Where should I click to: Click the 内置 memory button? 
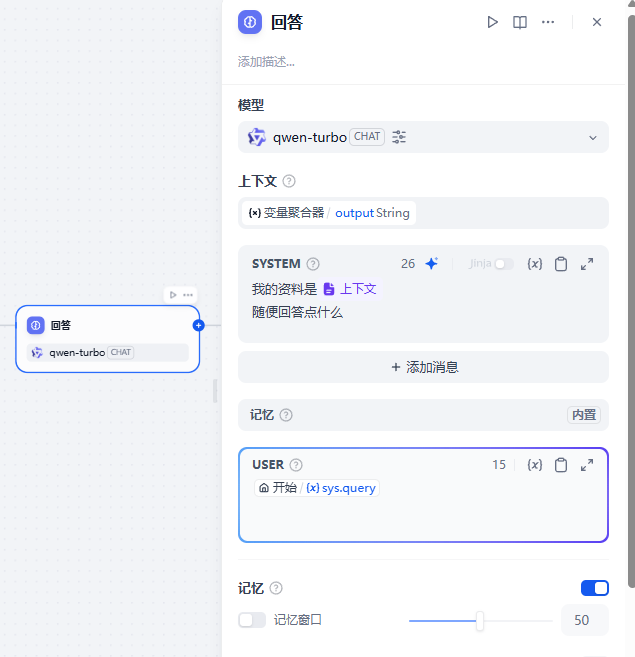pos(584,415)
